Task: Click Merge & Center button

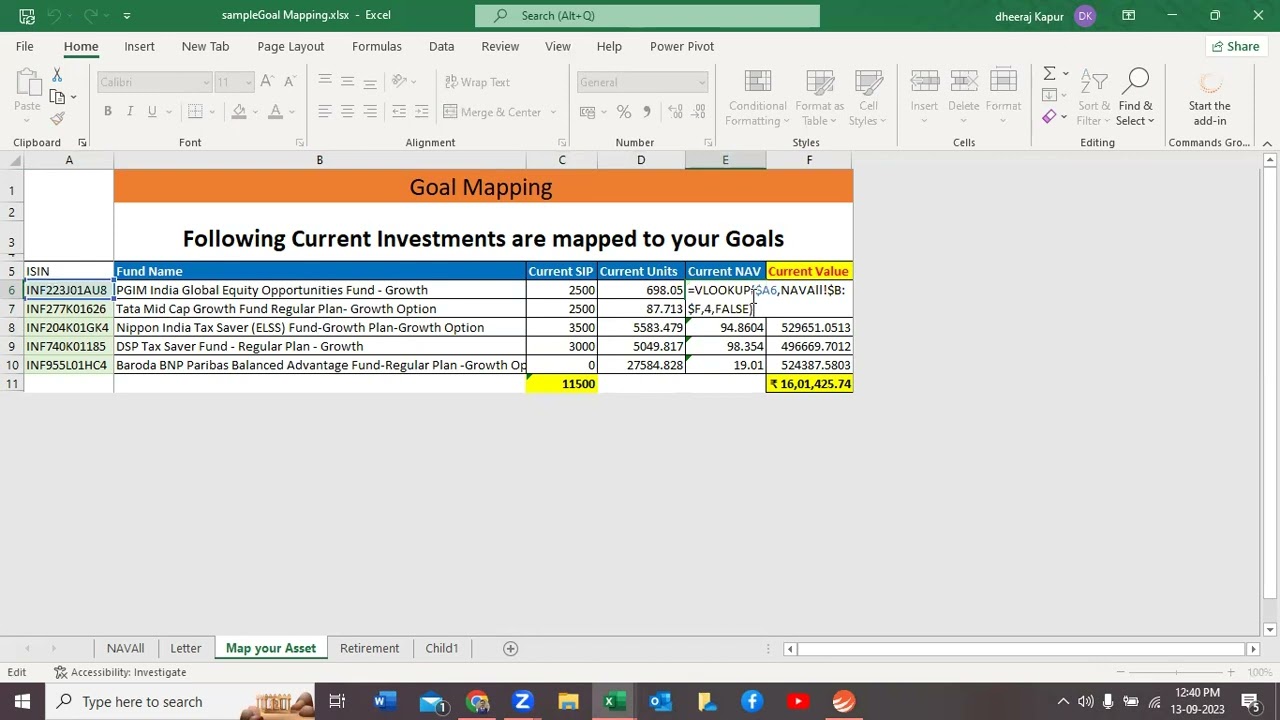Action: pyautogui.click(x=492, y=112)
